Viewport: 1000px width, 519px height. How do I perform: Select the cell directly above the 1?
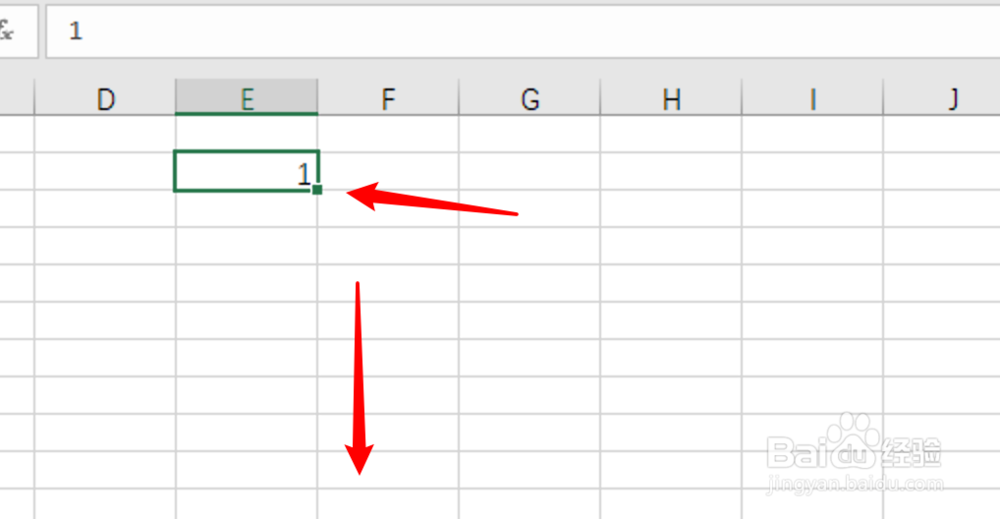(246, 134)
